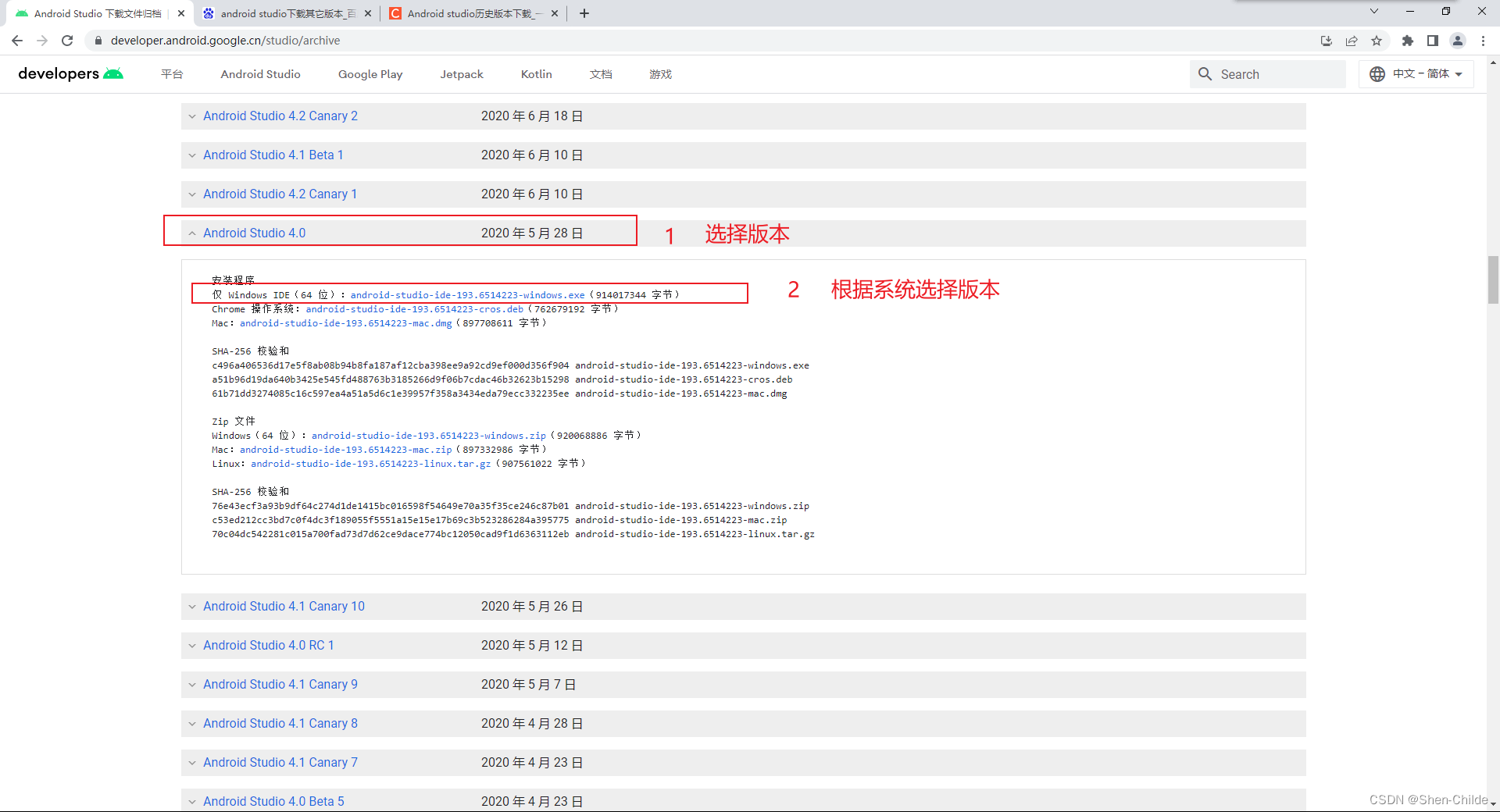Expand Android Studio 4.1 Canary 8 chevron
1500x812 pixels.
192,724
